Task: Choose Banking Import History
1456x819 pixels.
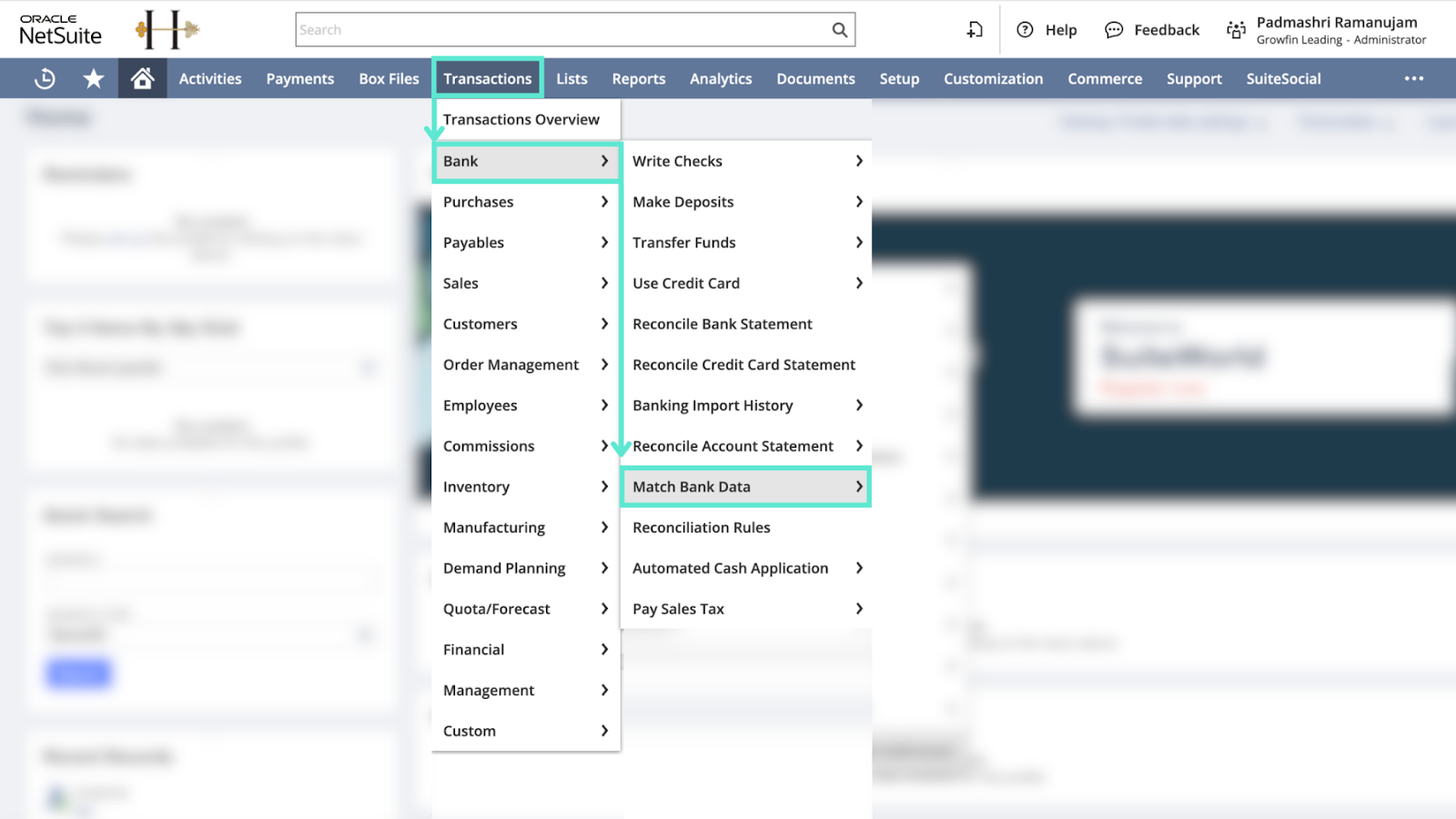Action: pos(746,406)
